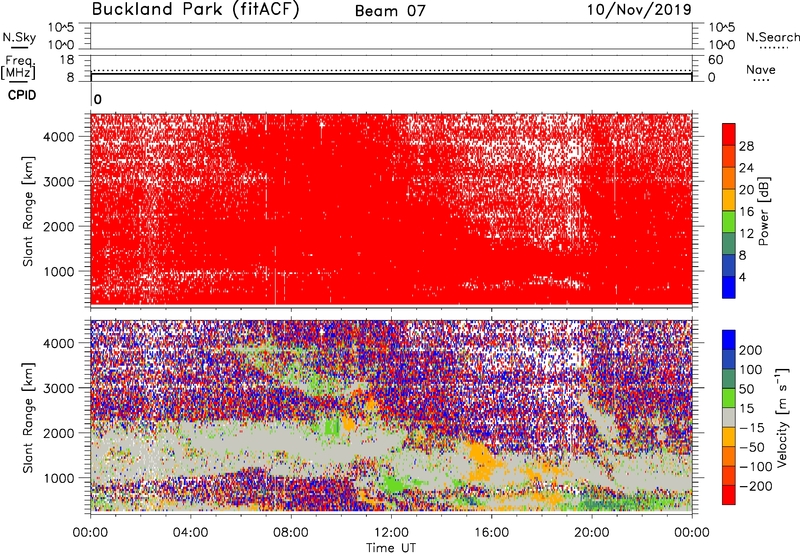Click the '50' tick on Velocity colorbar
The height and width of the screenshot is (554, 800).
coord(746,389)
